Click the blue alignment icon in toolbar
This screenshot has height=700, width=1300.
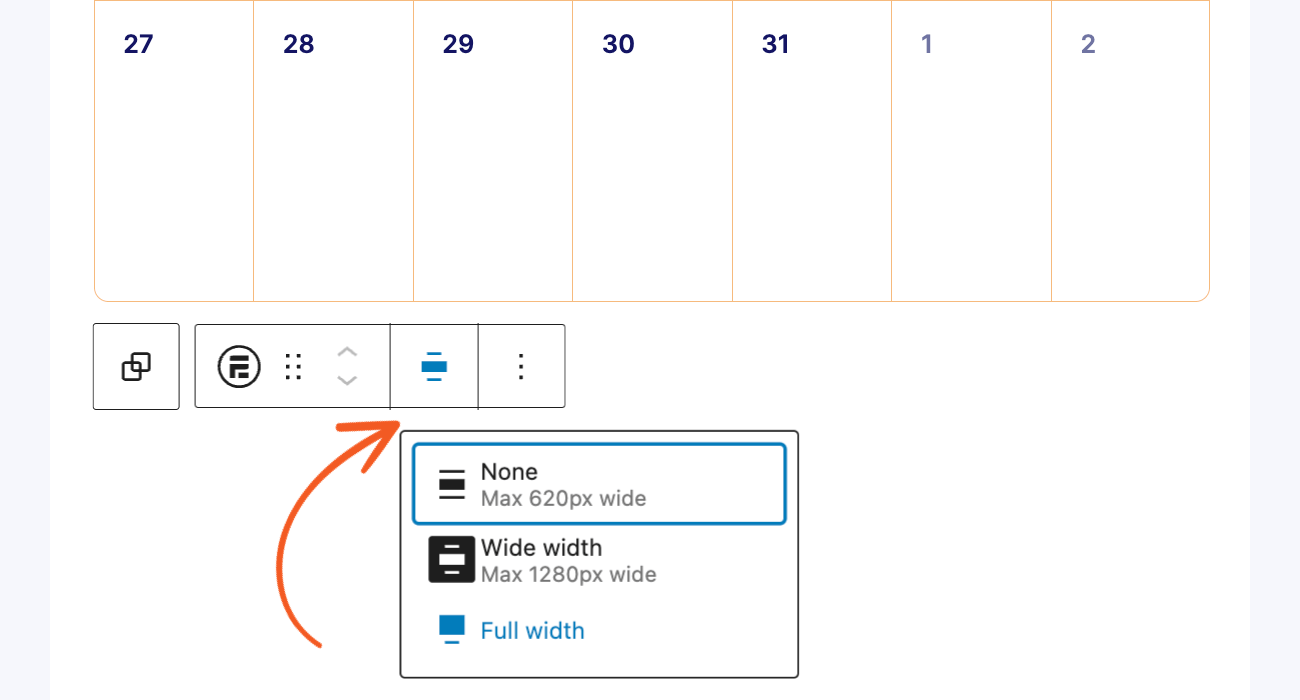433,366
